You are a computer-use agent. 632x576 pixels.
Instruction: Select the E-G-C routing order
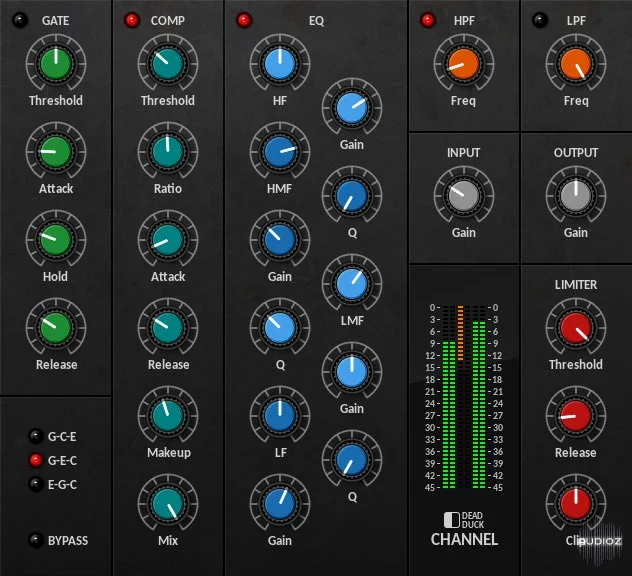pos(36,484)
